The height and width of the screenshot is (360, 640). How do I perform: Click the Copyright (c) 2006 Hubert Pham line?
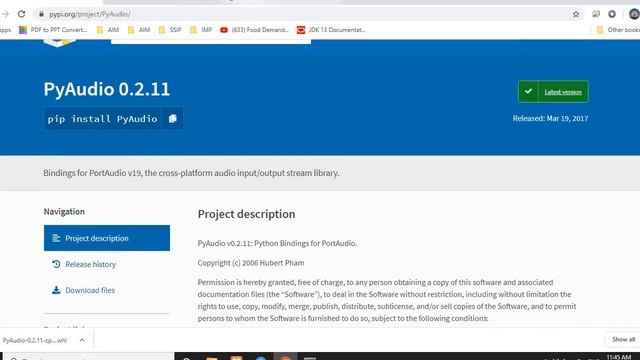click(x=251, y=263)
